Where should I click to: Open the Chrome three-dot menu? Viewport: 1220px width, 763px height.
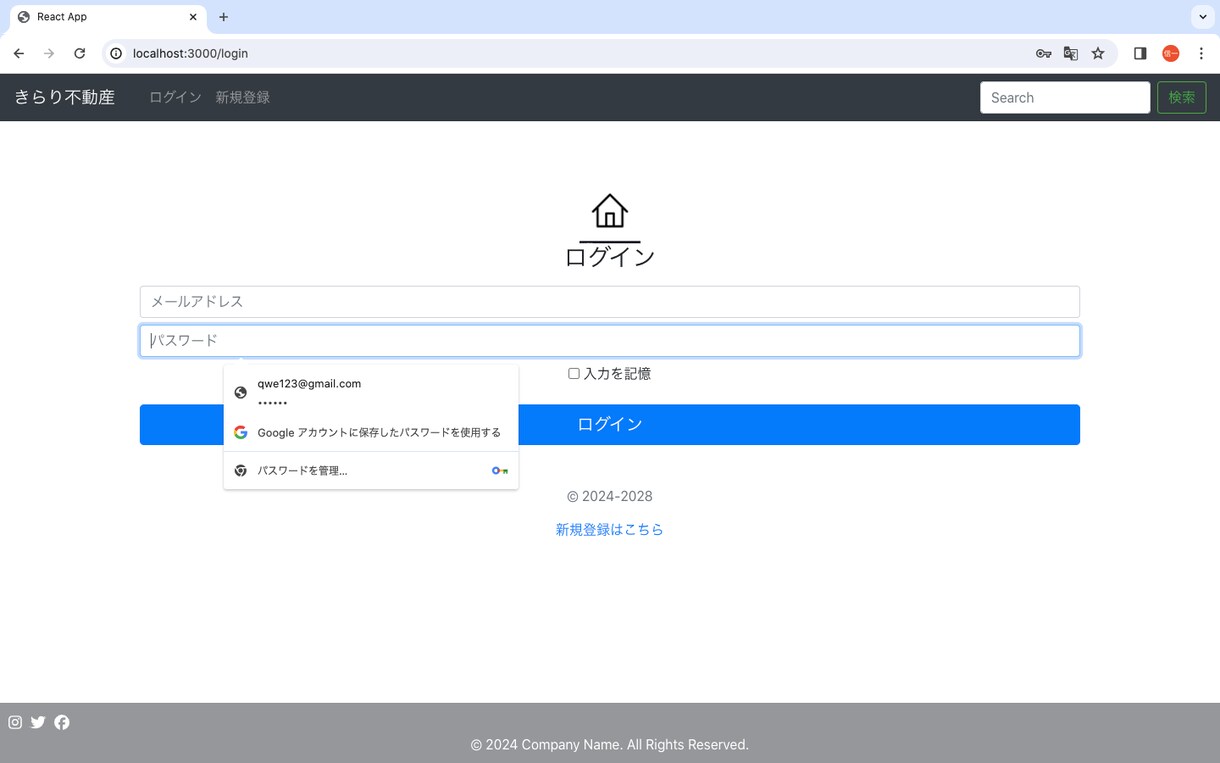[1201, 54]
